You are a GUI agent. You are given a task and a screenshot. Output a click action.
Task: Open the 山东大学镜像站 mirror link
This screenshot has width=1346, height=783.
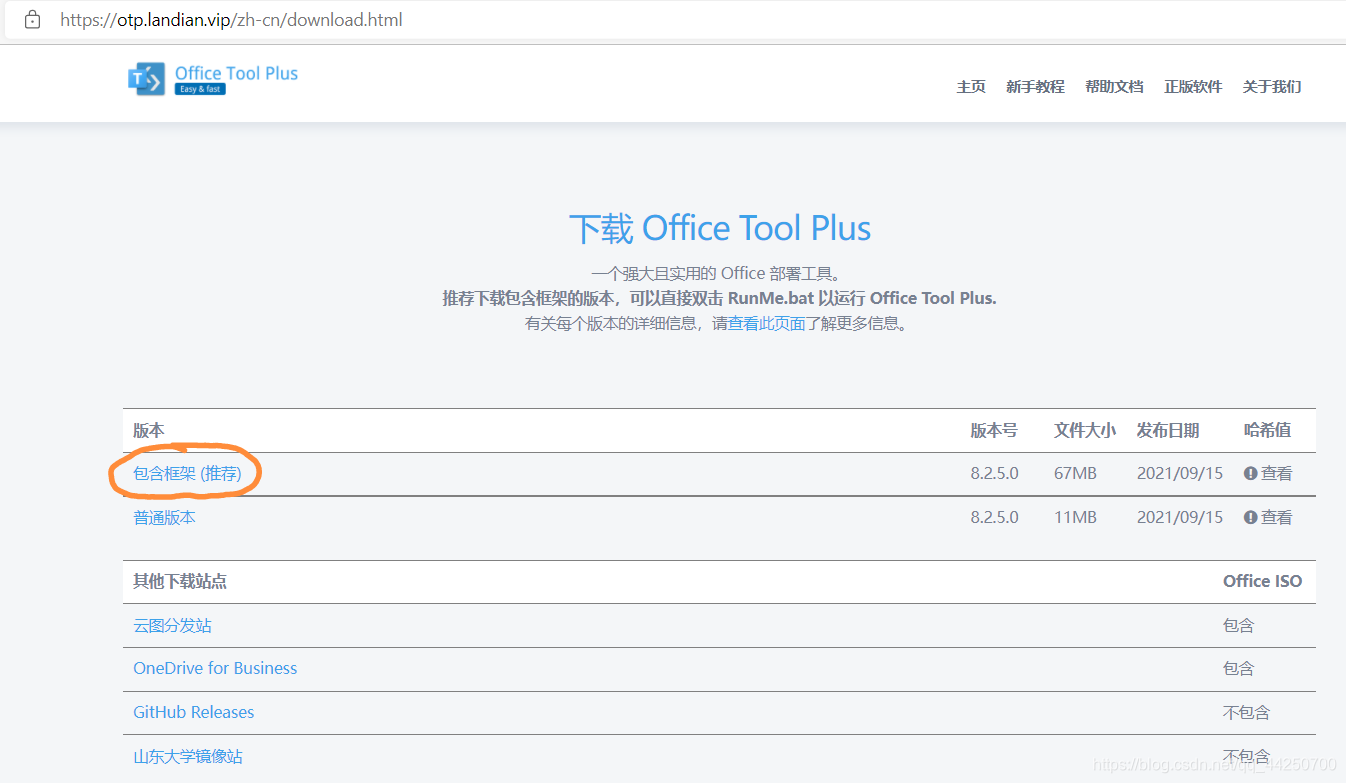point(188,757)
